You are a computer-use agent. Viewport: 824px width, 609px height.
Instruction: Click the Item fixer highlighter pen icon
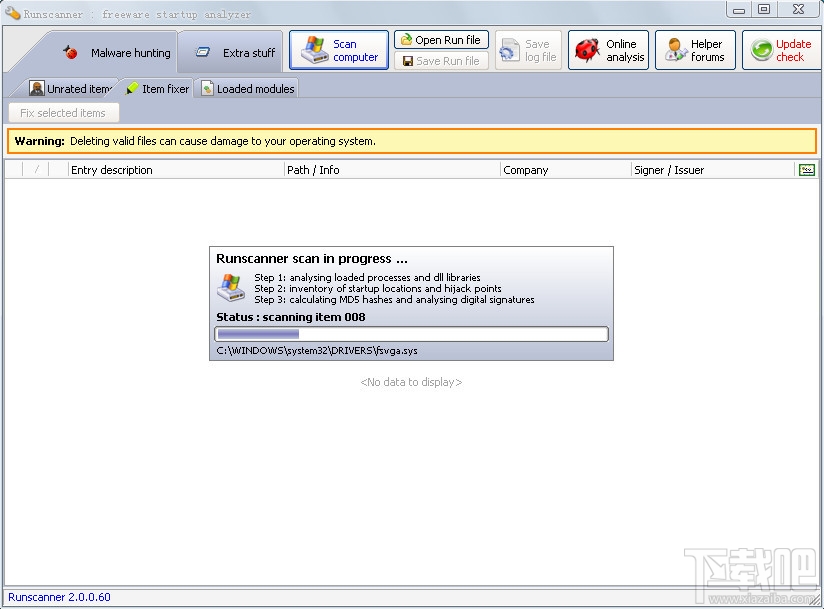tap(131, 88)
